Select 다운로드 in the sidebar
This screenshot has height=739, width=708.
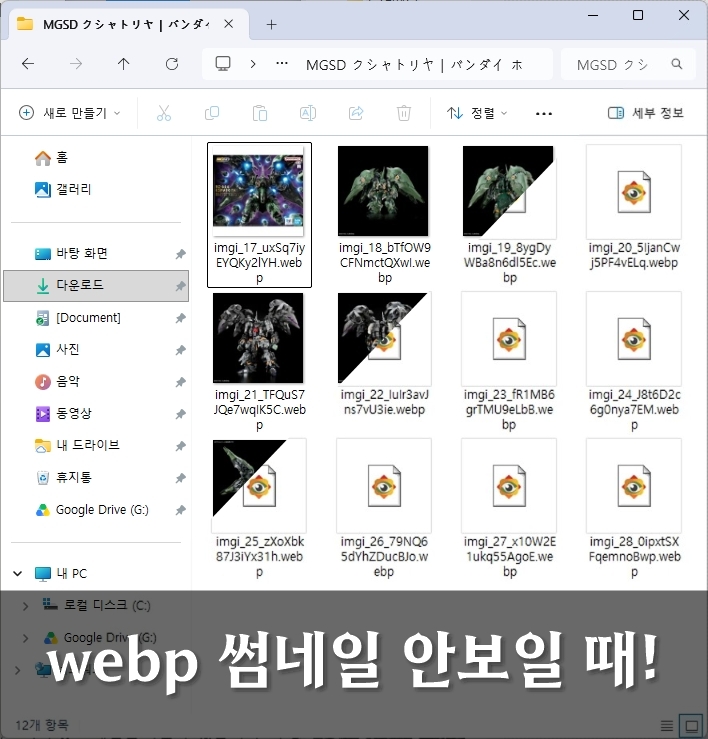click(x=96, y=286)
